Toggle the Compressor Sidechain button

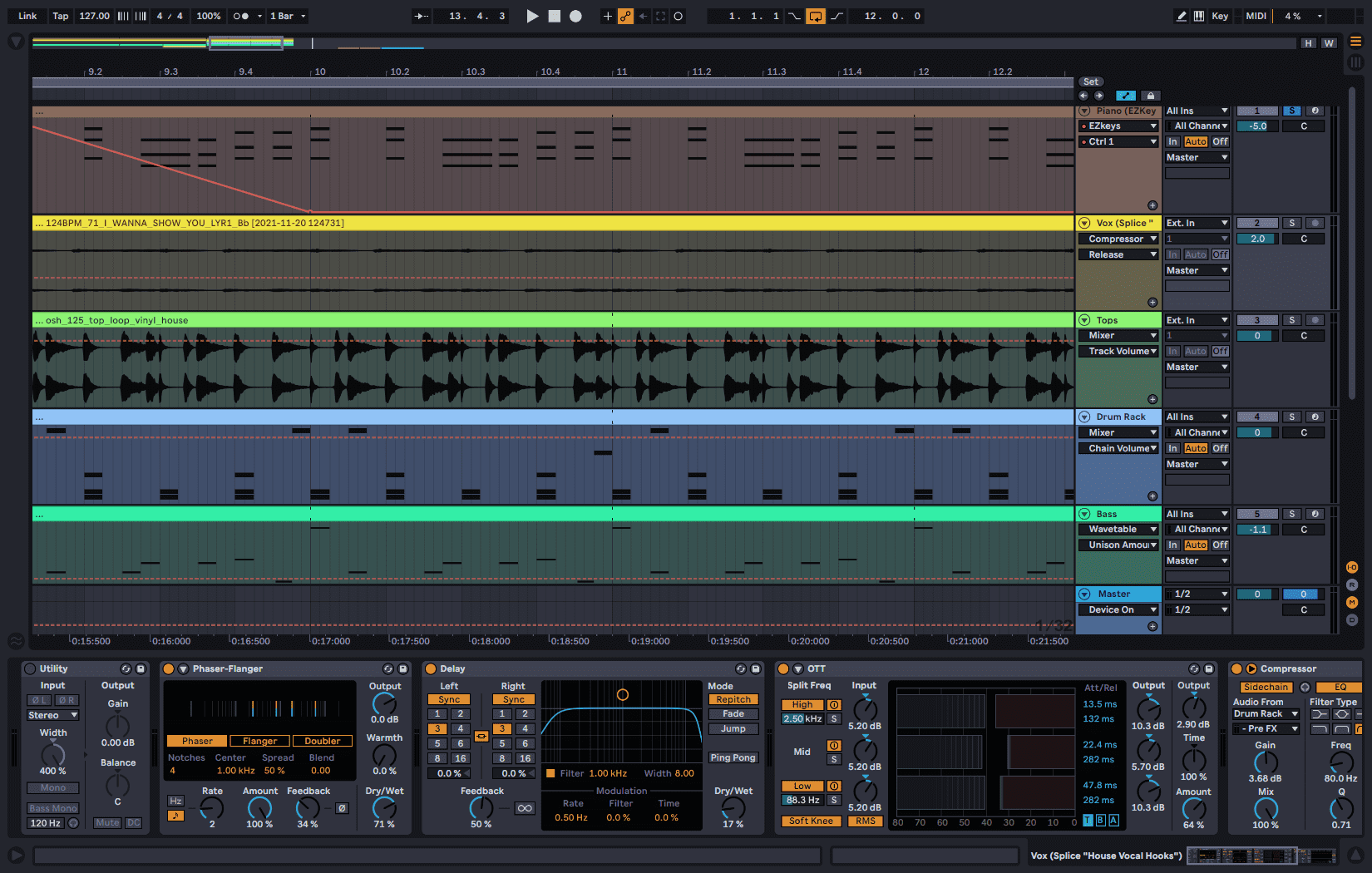(x=1266, y=688)
